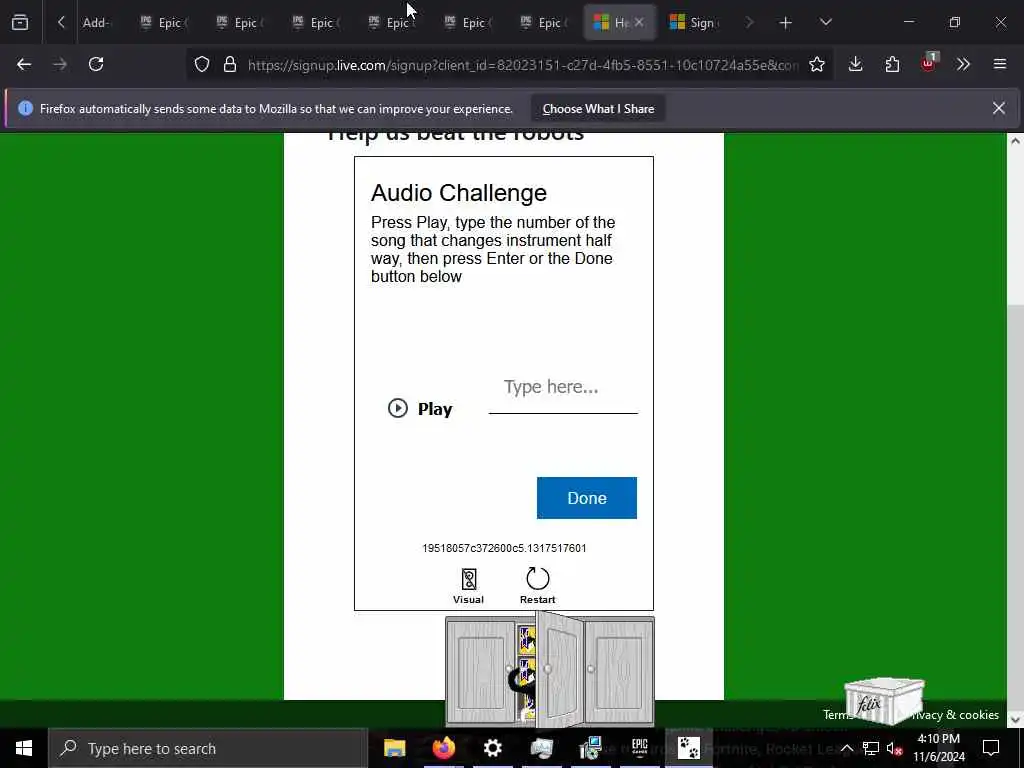The width and height of the screenshot is (1024, 768).
Task: Go back to the previous page
Action: (x=24, y=64)
